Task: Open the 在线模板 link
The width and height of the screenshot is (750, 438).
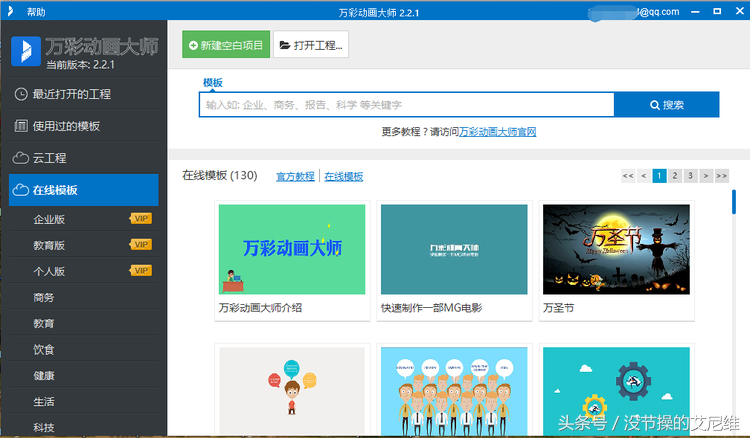Action: [x=343, y=176]
